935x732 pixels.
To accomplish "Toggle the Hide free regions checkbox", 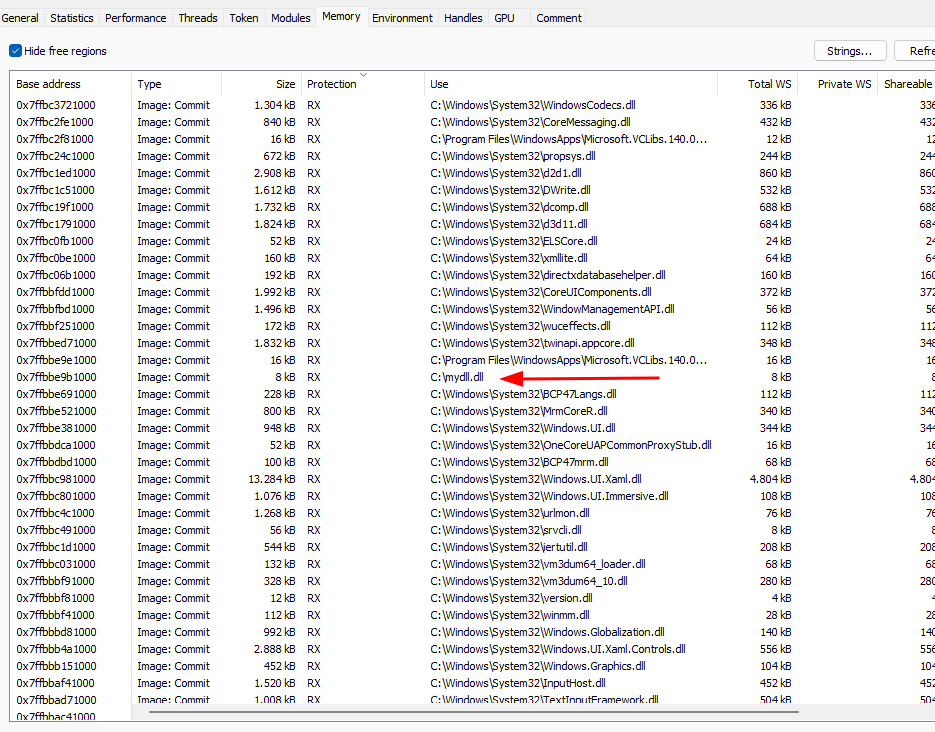I will pos(16,51).
